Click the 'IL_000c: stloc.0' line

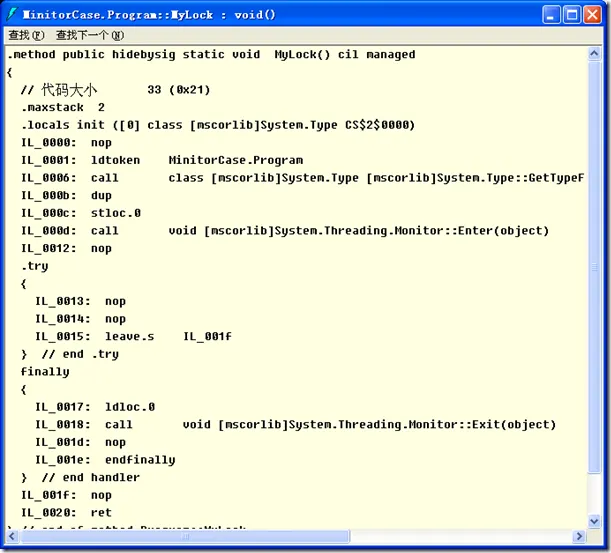coord(81,213)
